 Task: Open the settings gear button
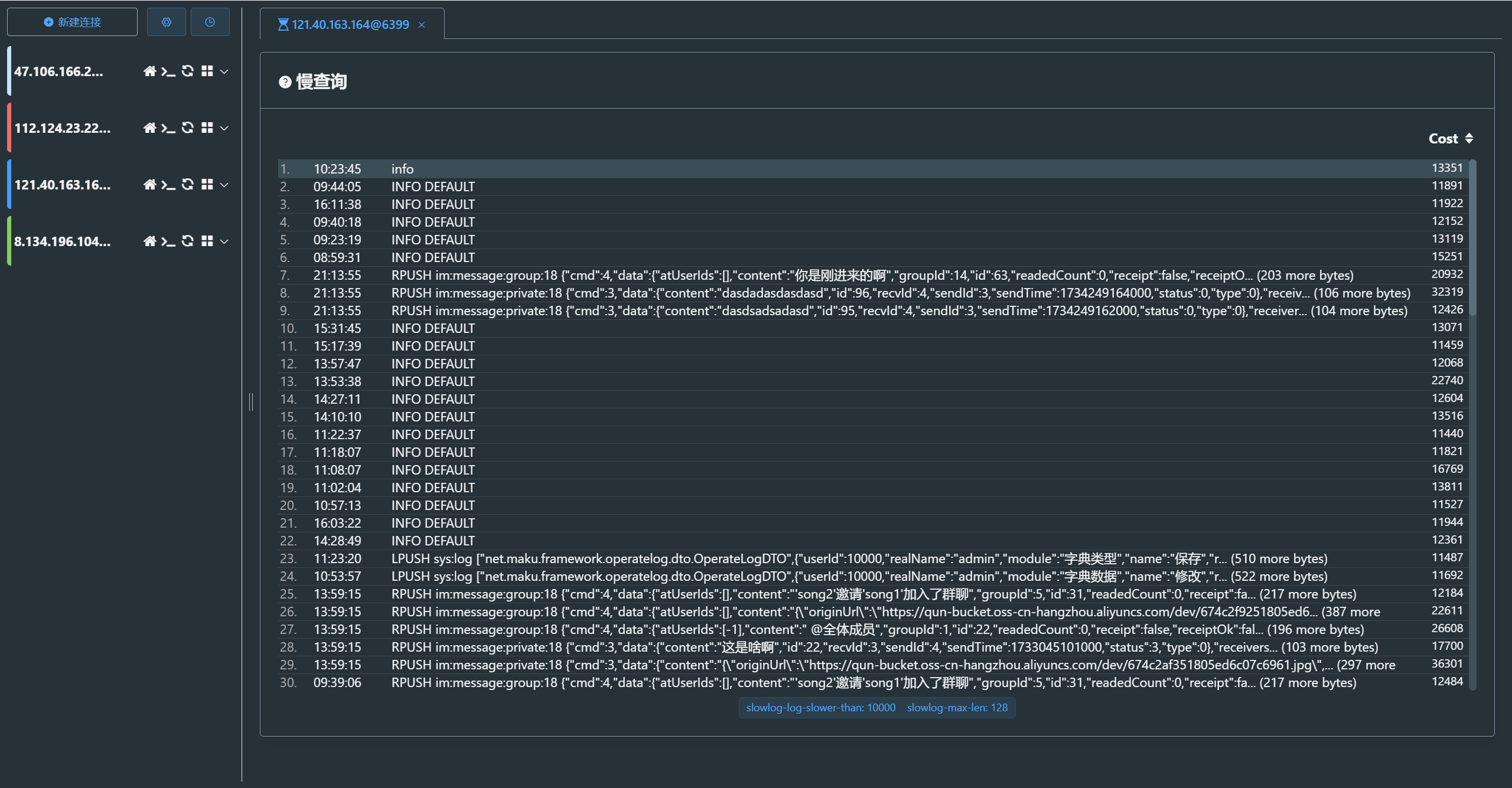click(167, 22)
